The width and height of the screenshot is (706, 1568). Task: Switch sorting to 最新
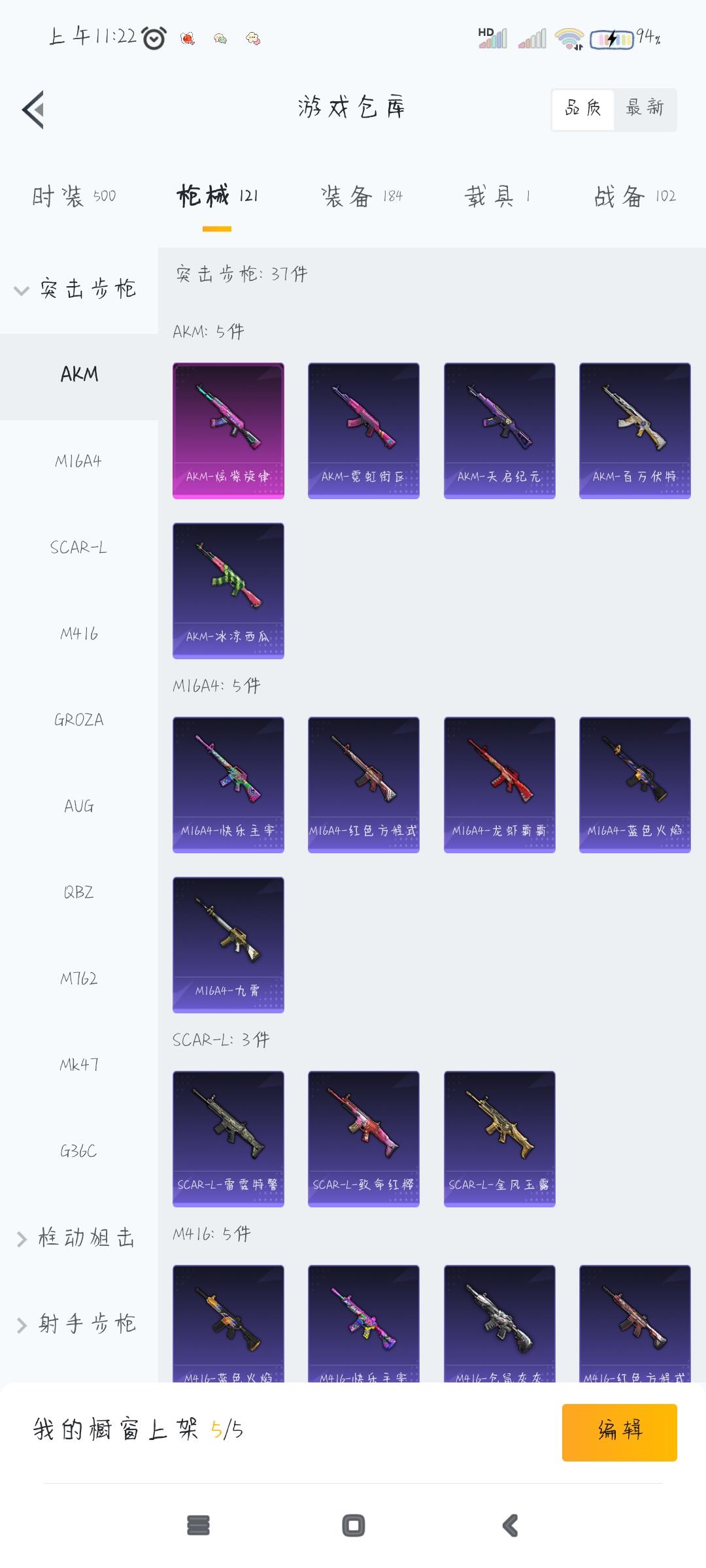pos(645,109)
